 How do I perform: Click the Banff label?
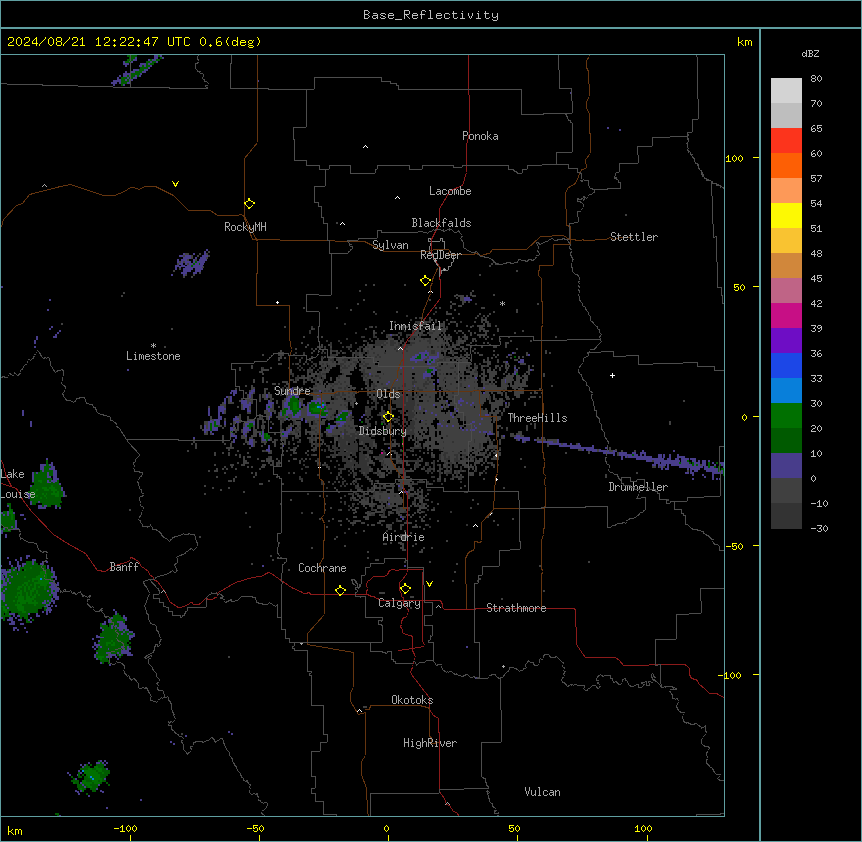click(x=124, y=567)
